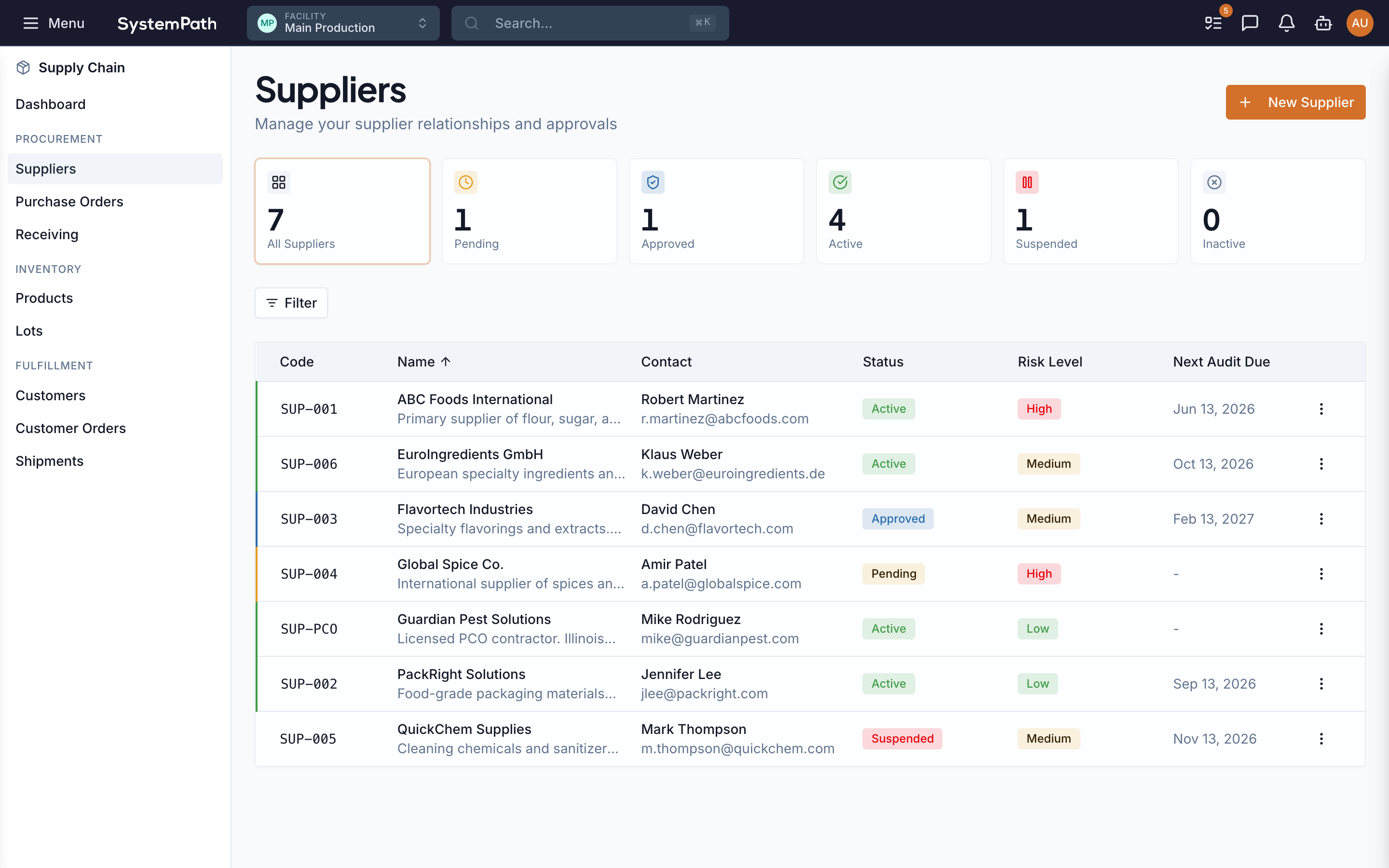Open the assistant robot icon
1389x868 pixels.
1323,23
